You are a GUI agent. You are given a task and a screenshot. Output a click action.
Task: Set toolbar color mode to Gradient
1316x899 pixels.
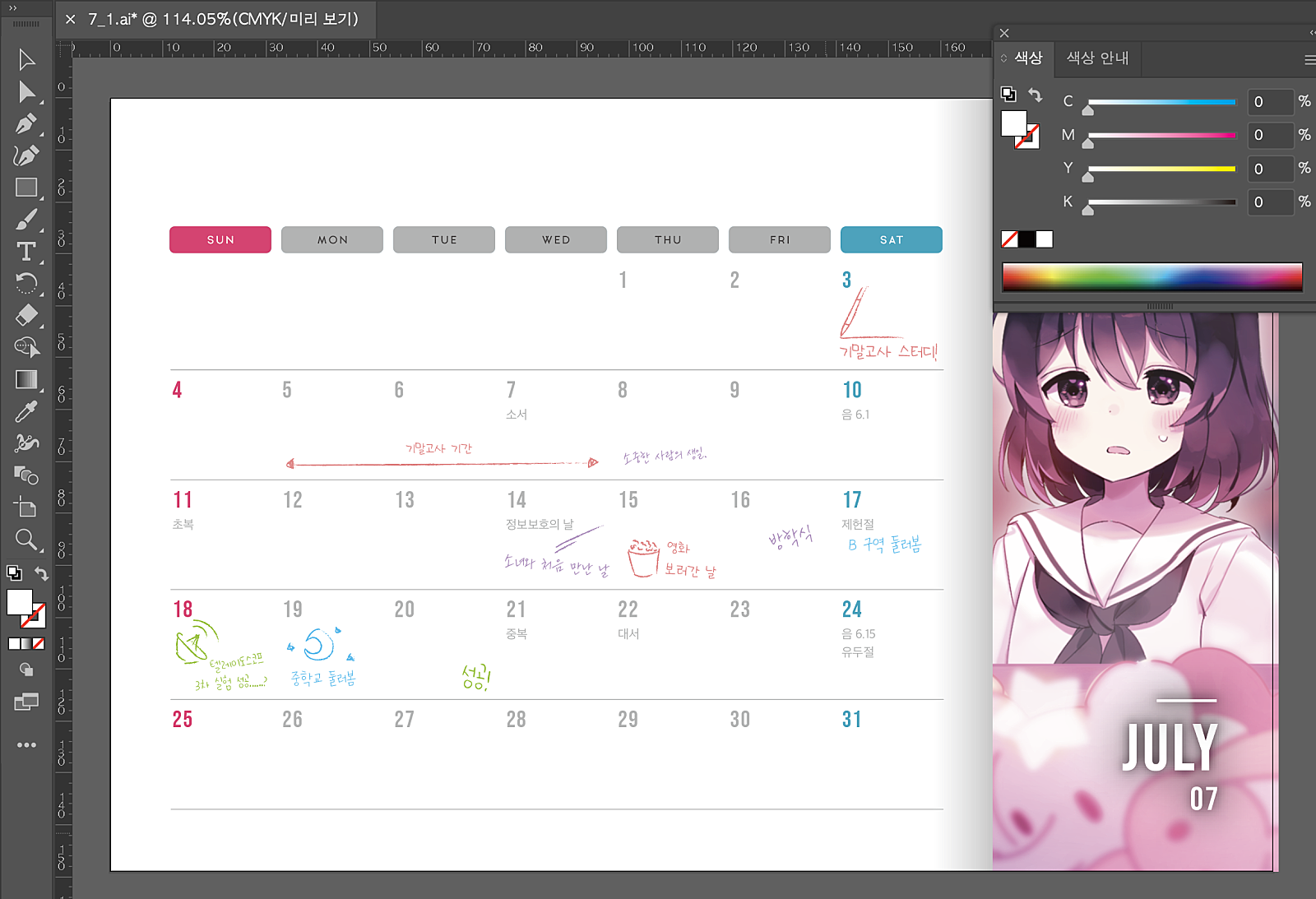26,644
